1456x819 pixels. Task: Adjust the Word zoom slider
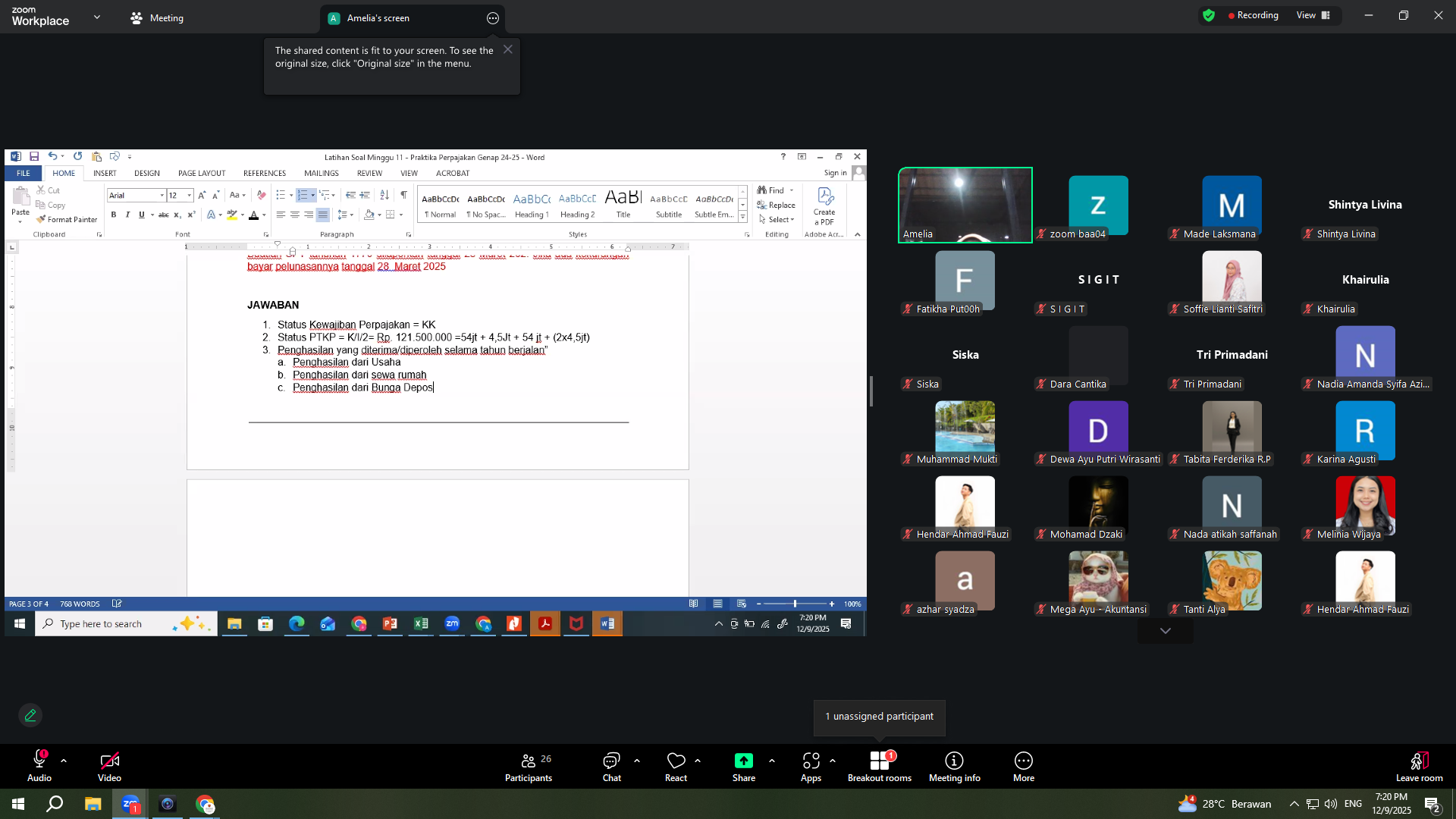[795, 604]
